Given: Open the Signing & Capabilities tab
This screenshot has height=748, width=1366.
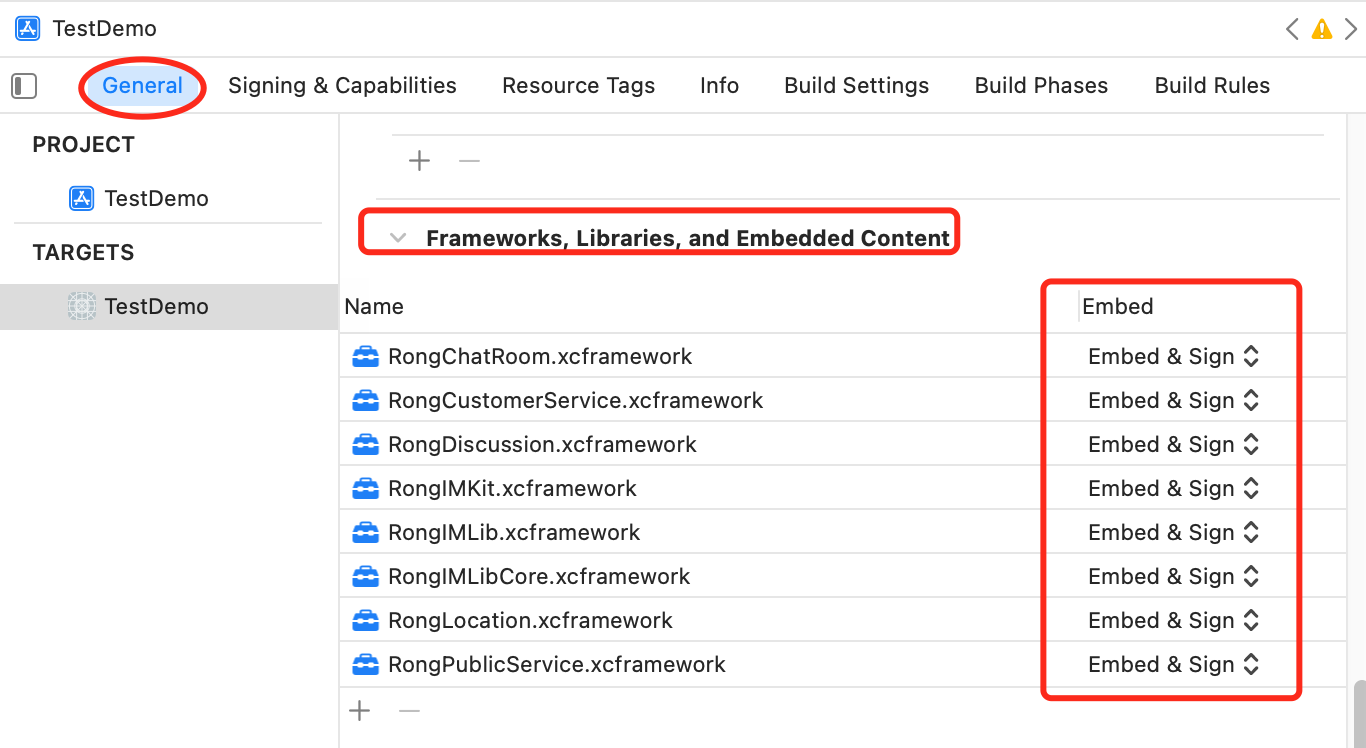Looking at the screenshot, I should [x=342, y=86].
